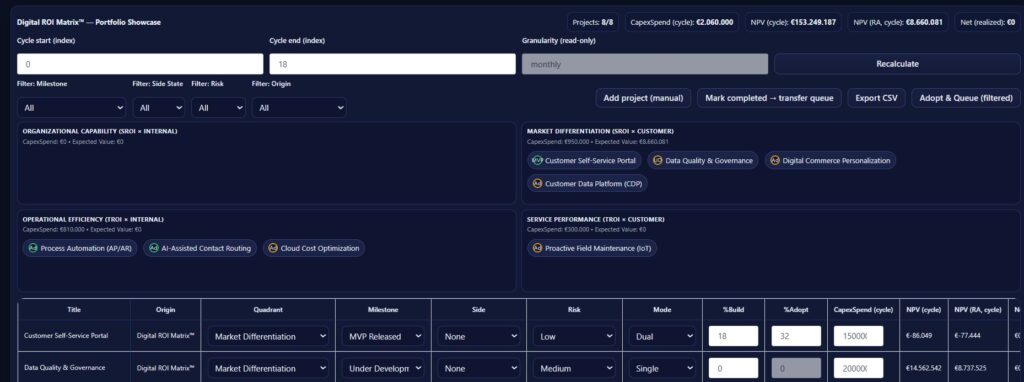Edit CapexSpend field for Customer Self-Service Portal row

point(859,336)
